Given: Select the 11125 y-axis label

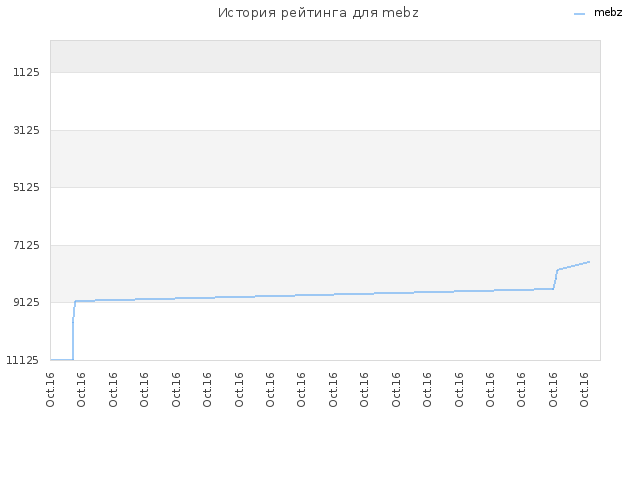Looking at the screenshot, I should tap(22, 360).
